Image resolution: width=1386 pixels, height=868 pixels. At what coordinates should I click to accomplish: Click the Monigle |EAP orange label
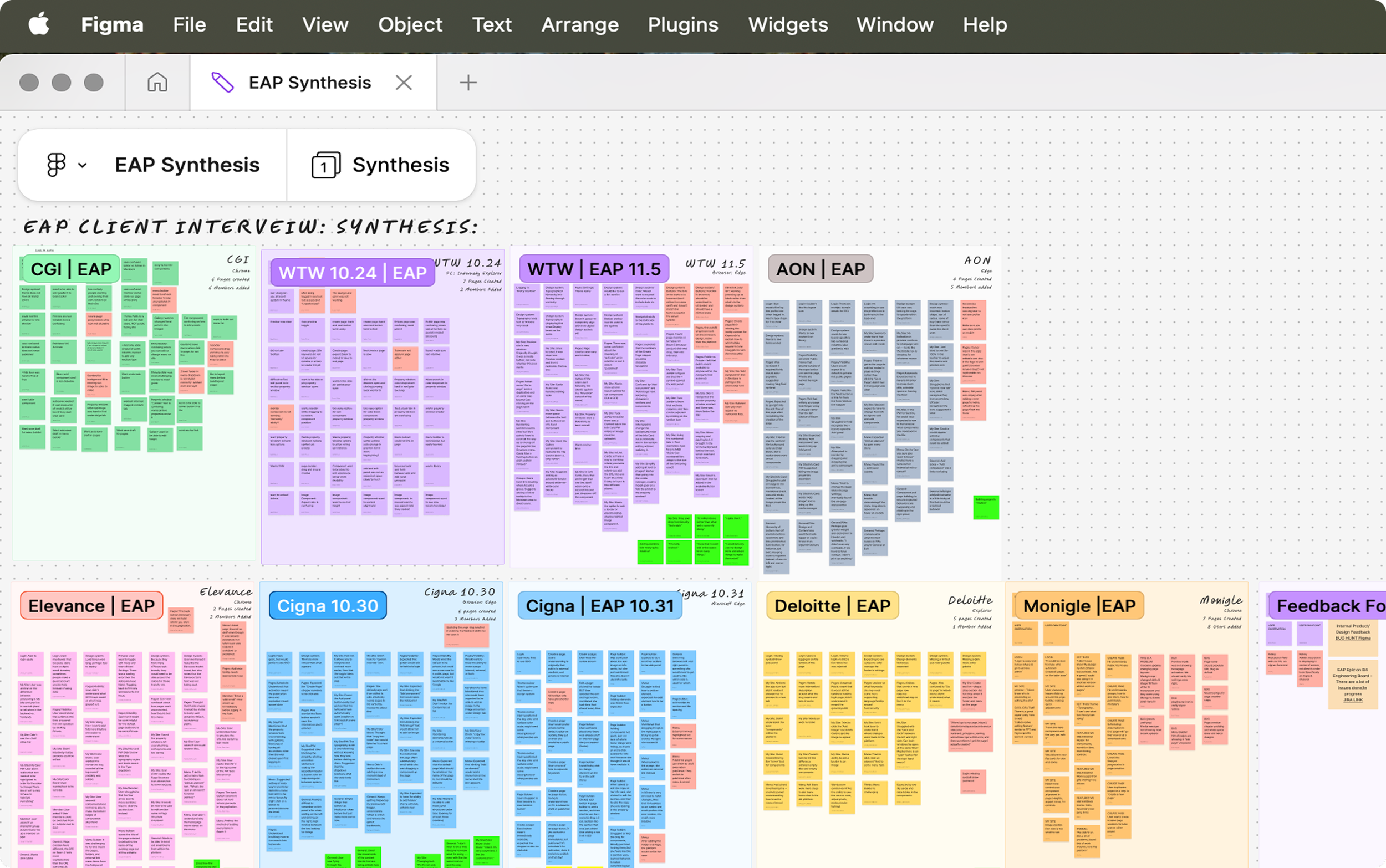coord(1079,606)
